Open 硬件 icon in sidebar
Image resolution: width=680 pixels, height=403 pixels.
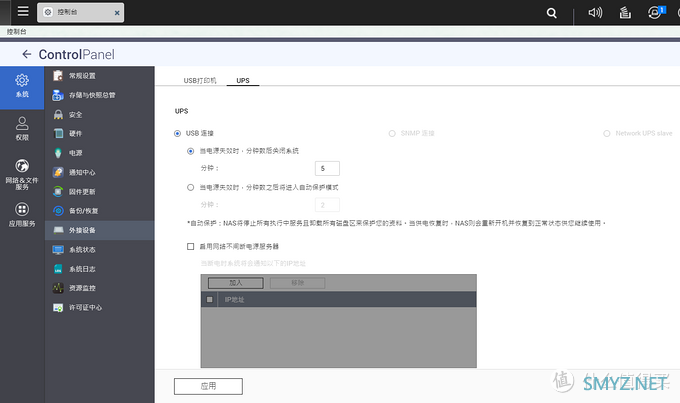[x=58, y=134]
